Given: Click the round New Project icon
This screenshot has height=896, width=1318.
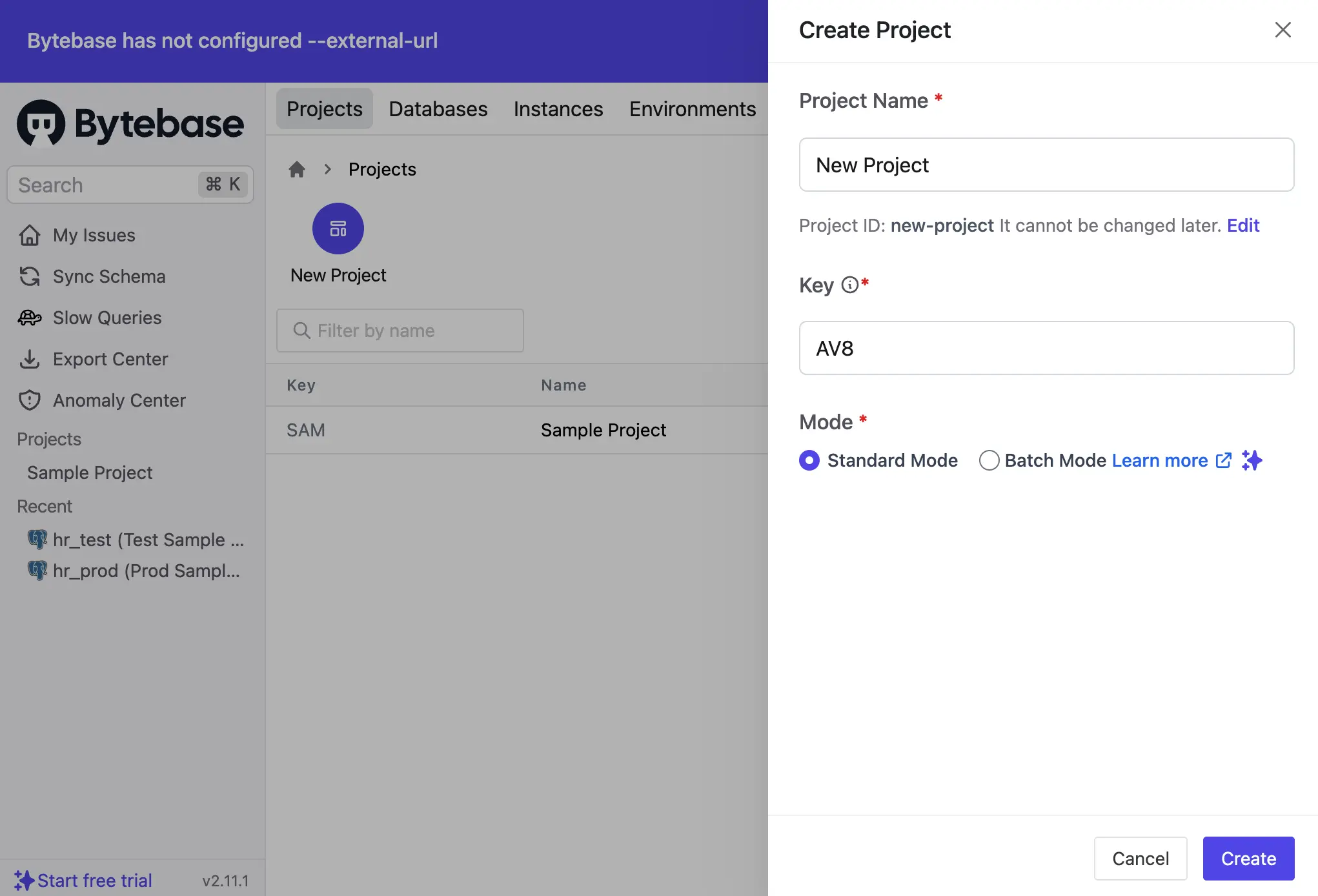Looking at the screenshot, I should click(x=338, y=229).
